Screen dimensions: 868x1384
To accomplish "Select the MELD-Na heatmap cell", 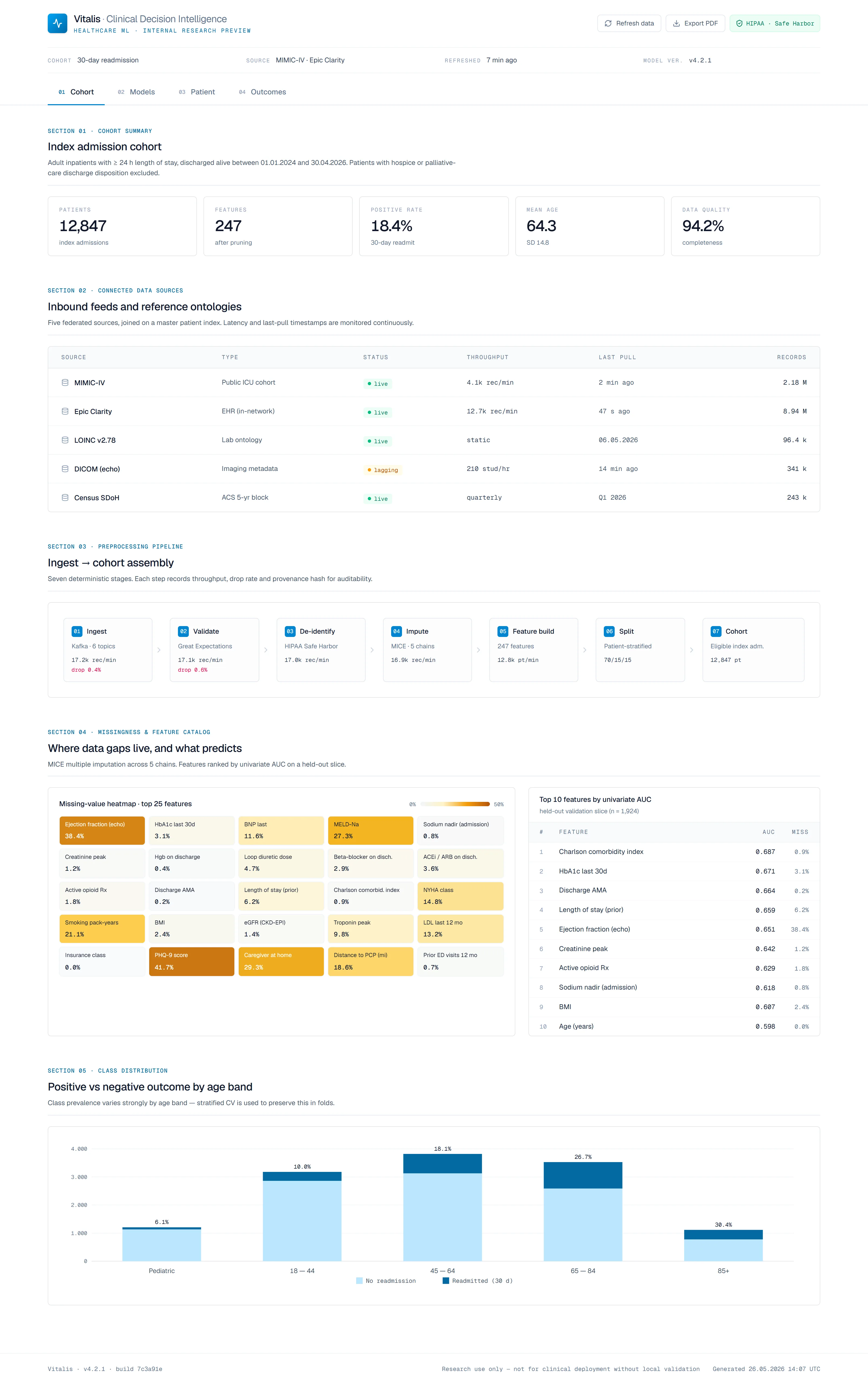I will point(371,830).
